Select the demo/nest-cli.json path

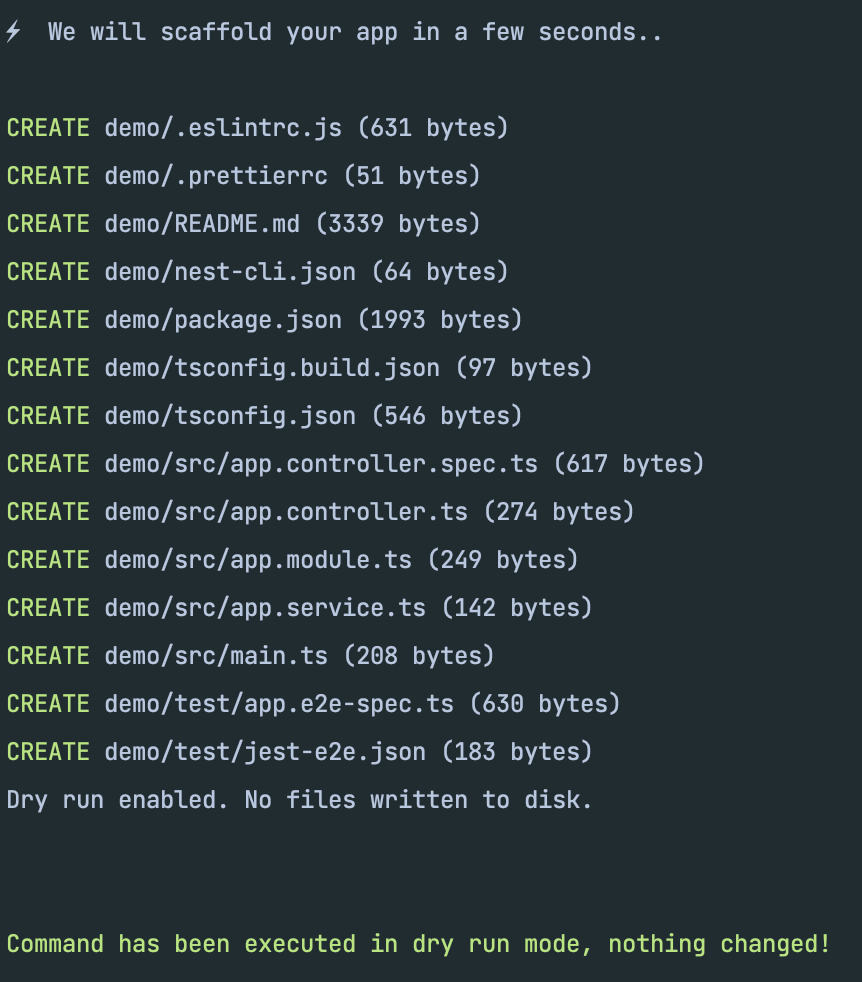[x=230, y=272]
